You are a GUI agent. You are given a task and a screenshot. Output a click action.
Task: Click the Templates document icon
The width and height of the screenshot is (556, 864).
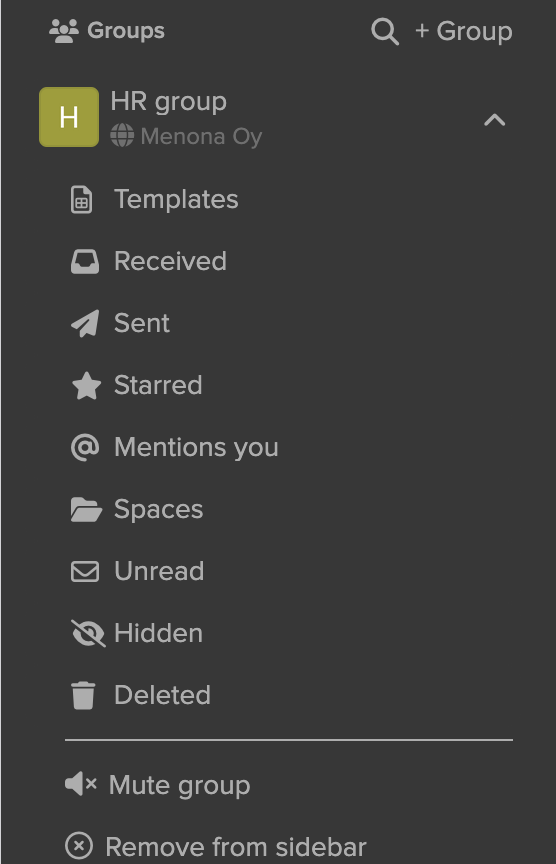(82, 199)
